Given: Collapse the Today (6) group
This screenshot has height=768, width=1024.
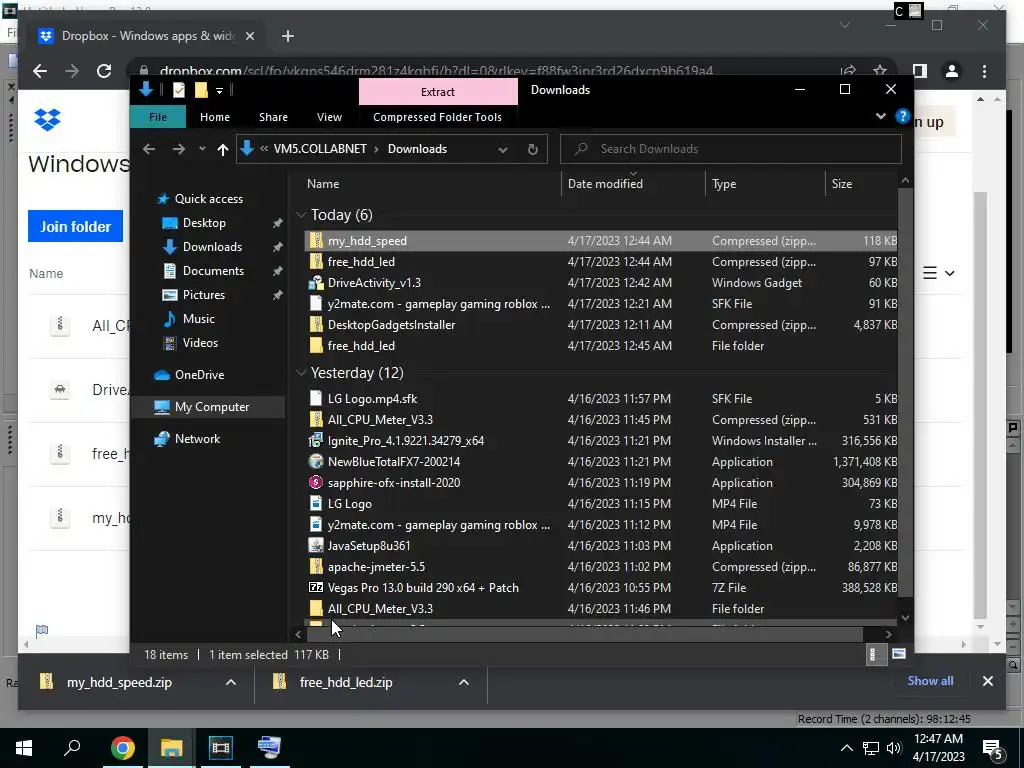Looking at the screenshot, I should coord(301,214).
